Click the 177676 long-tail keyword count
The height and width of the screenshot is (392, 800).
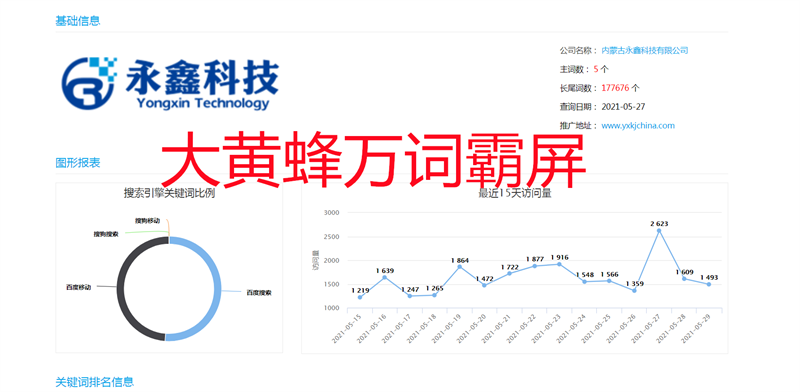pos(615,88)
